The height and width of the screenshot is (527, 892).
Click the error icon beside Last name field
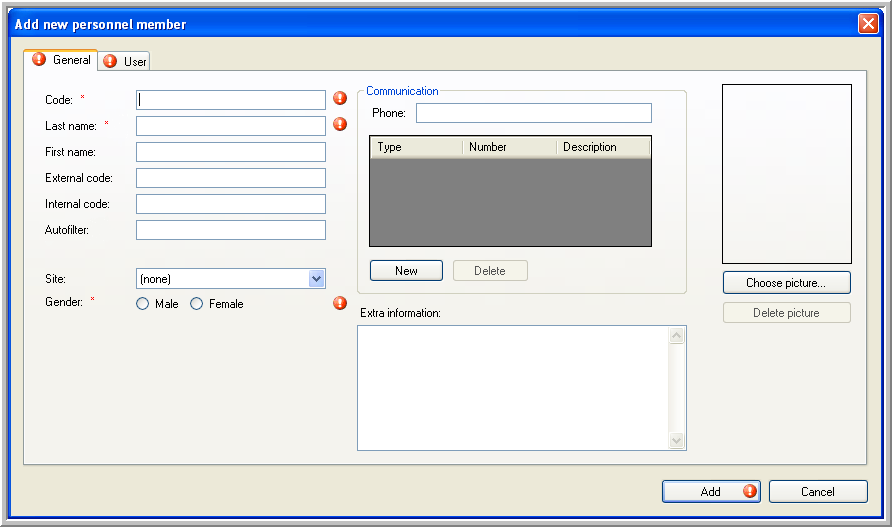tap(340, 125)
